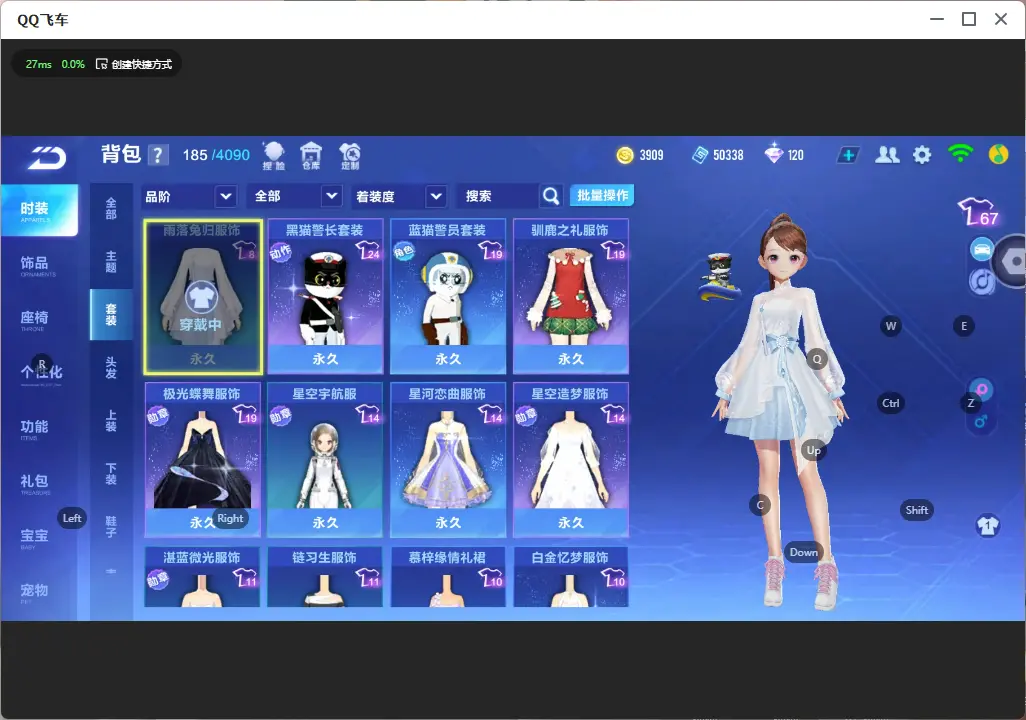The height and width of the screenshot is (720, 1026).
Task: Select the 个性化 category tab
Action: click(x=41, y=373)
